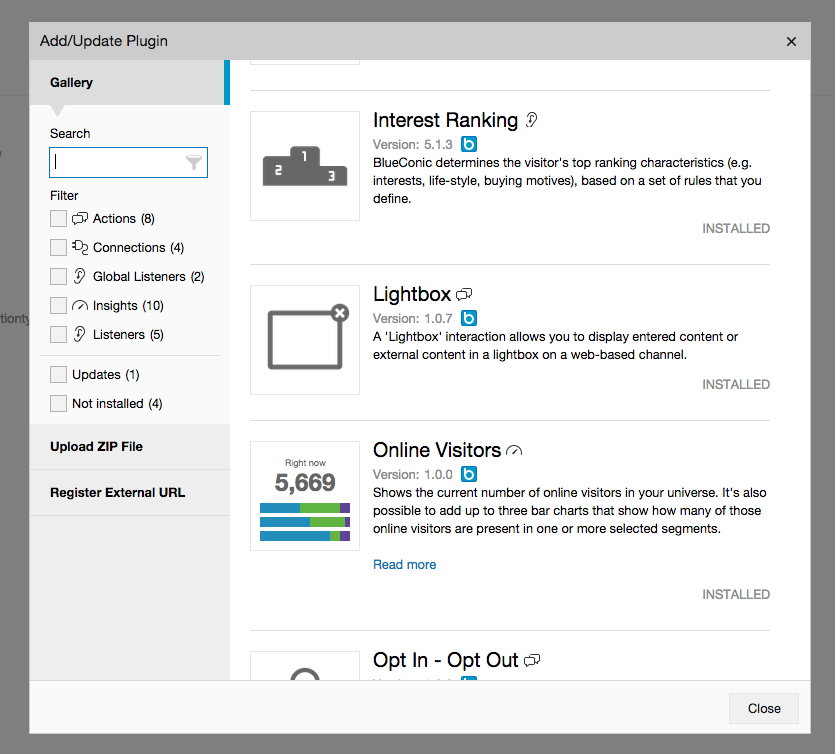Toggle the Global Listeners filter checkbox
The image size is (835, 754).
(x=59, y=276)
